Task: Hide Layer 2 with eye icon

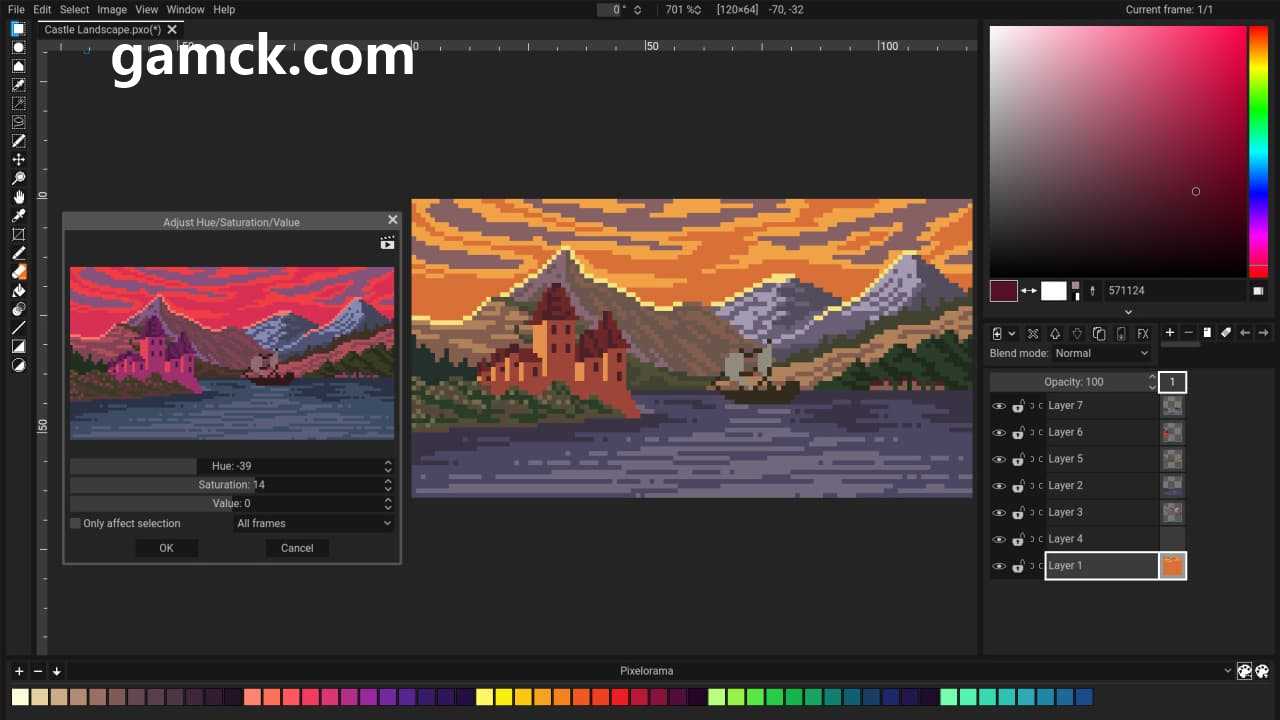Action: click(998, 486)
